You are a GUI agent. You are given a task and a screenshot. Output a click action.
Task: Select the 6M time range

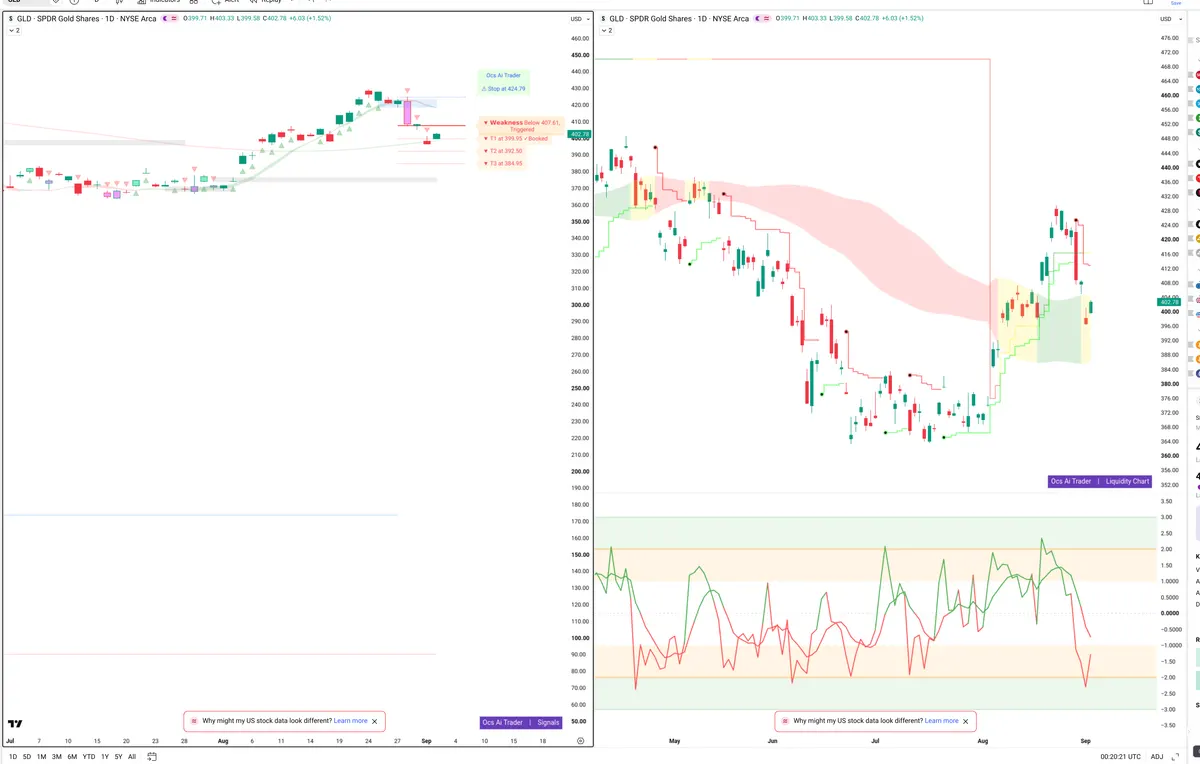pyautogui.click(x=71, y=757)
